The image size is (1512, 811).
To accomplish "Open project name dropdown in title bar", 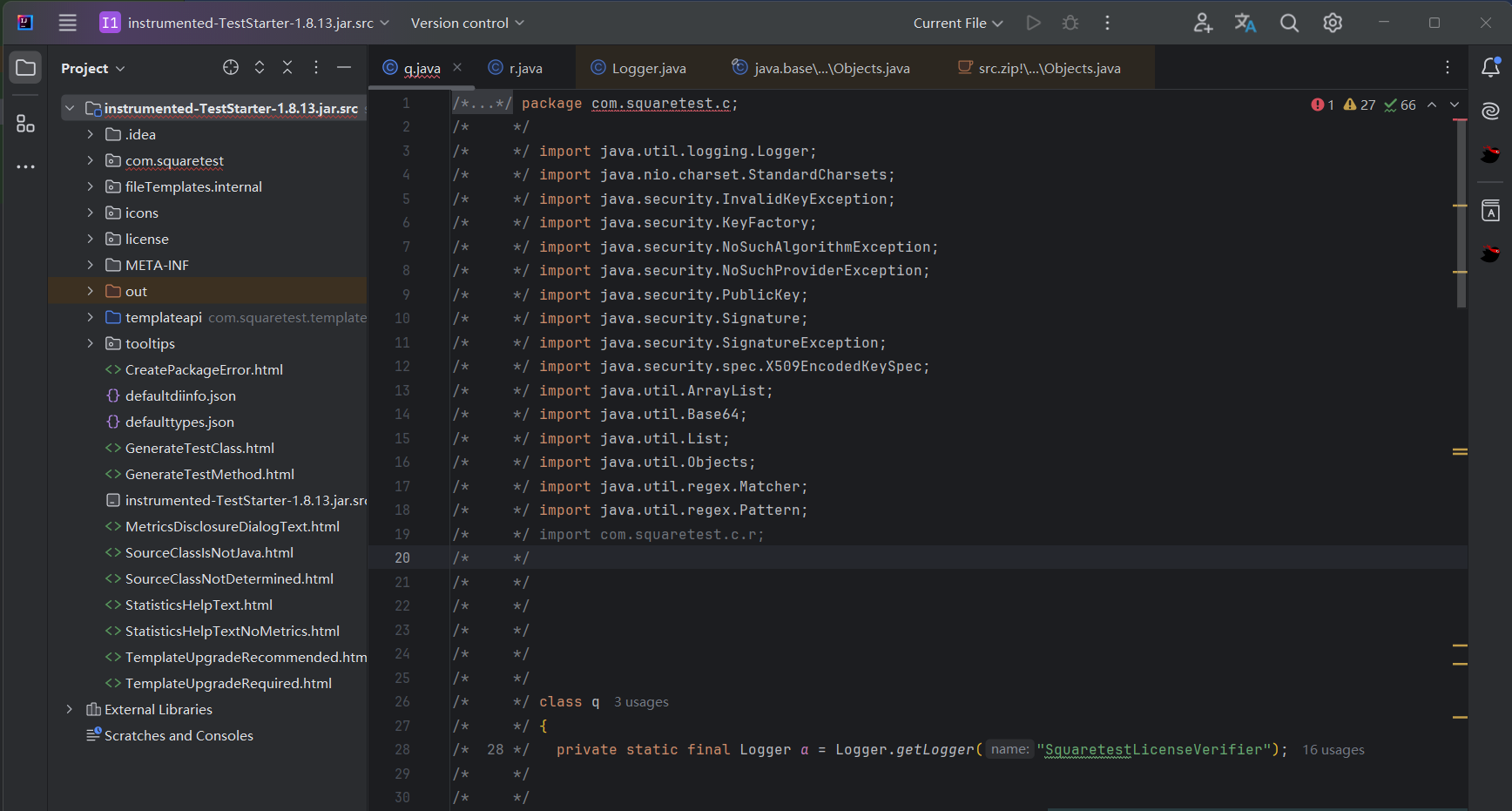I will tap(245, 23).
